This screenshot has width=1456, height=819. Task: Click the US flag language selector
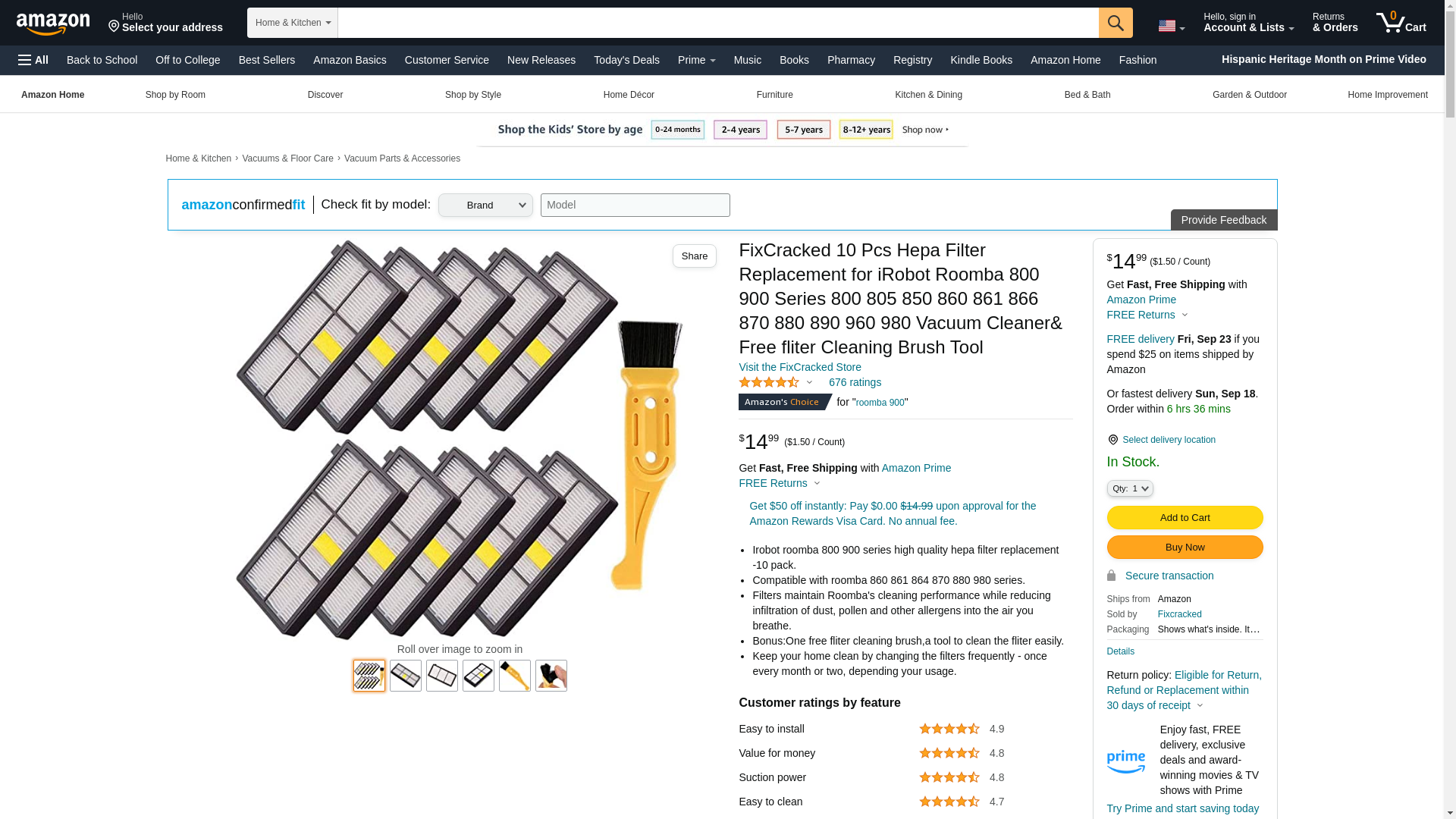[1171, 27]
